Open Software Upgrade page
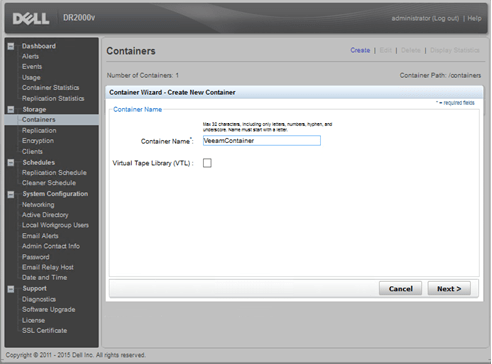Viewport: 492px width, 364px height. click(x=48, y=310)
